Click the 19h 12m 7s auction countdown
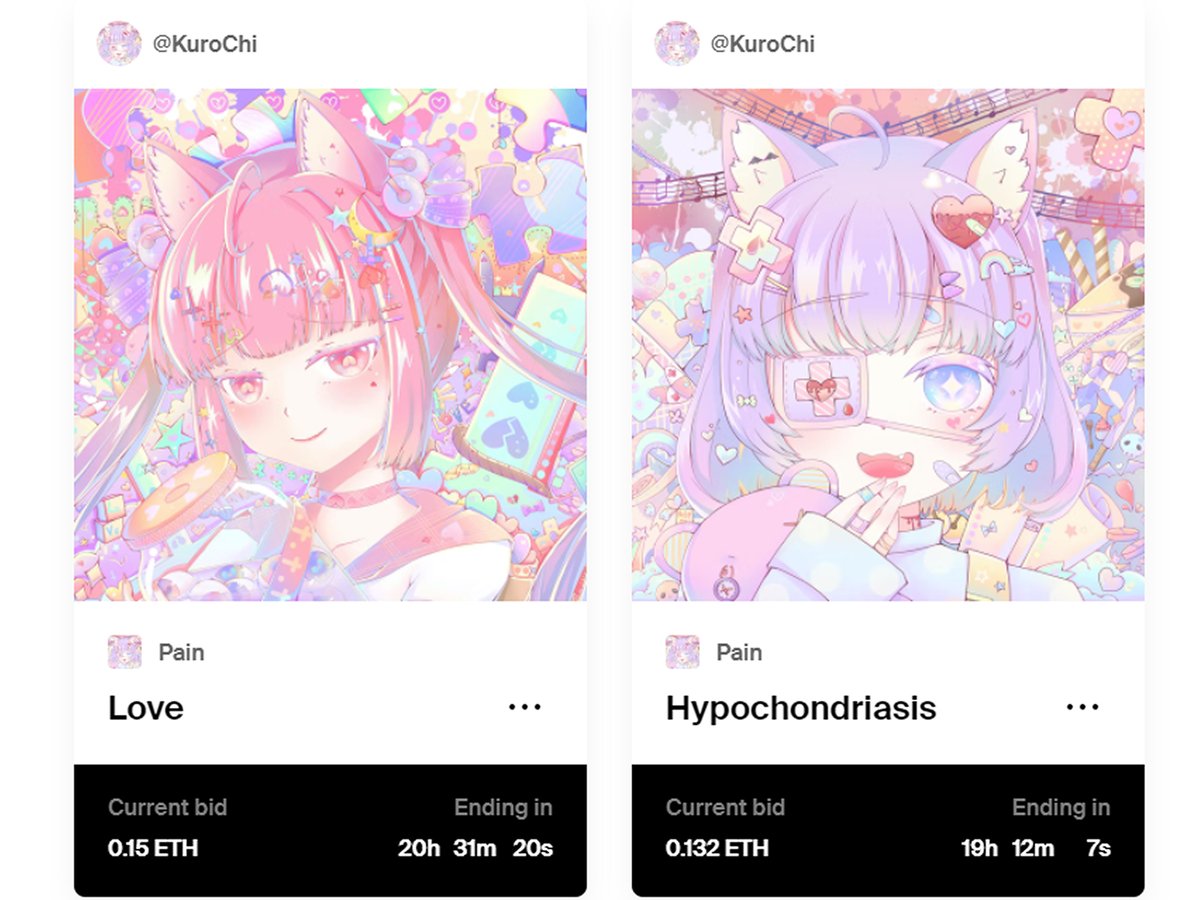The width and height of the screenshot is (1200, 900). coord(1036,848)
